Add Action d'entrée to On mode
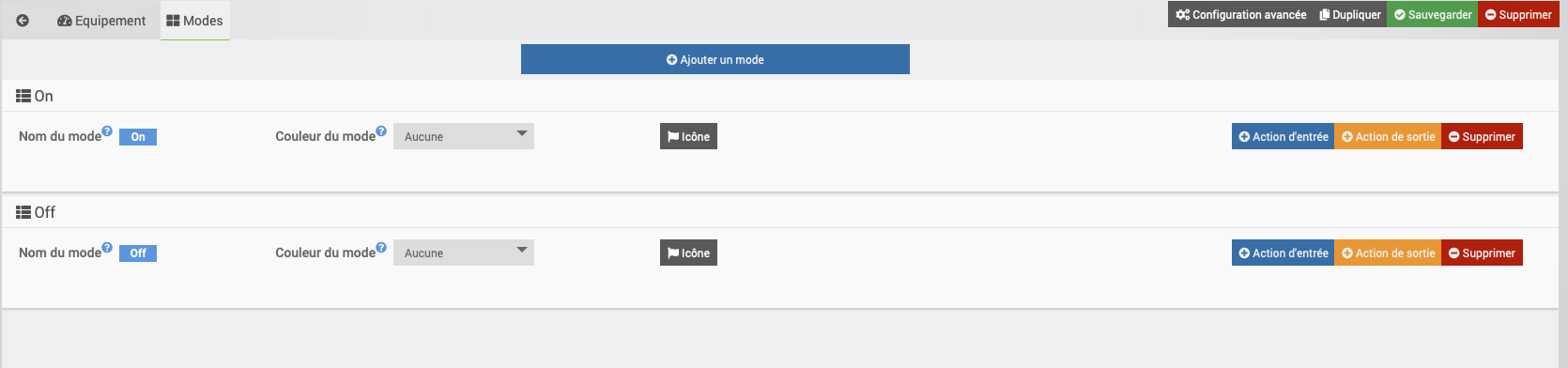Image resolution: width=1568 pixels, height=368 pixels. (x=1283, y=136)
